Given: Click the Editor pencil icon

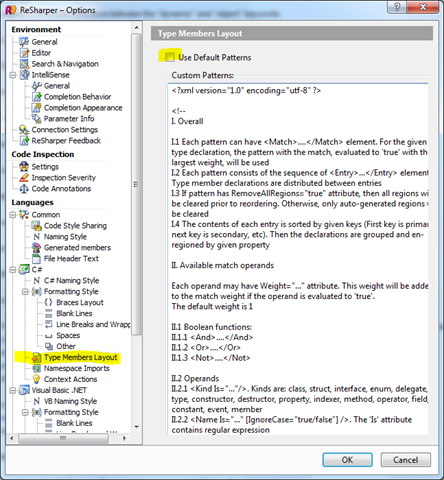Looking at the screenshot, I should click(x=24, y=53).
